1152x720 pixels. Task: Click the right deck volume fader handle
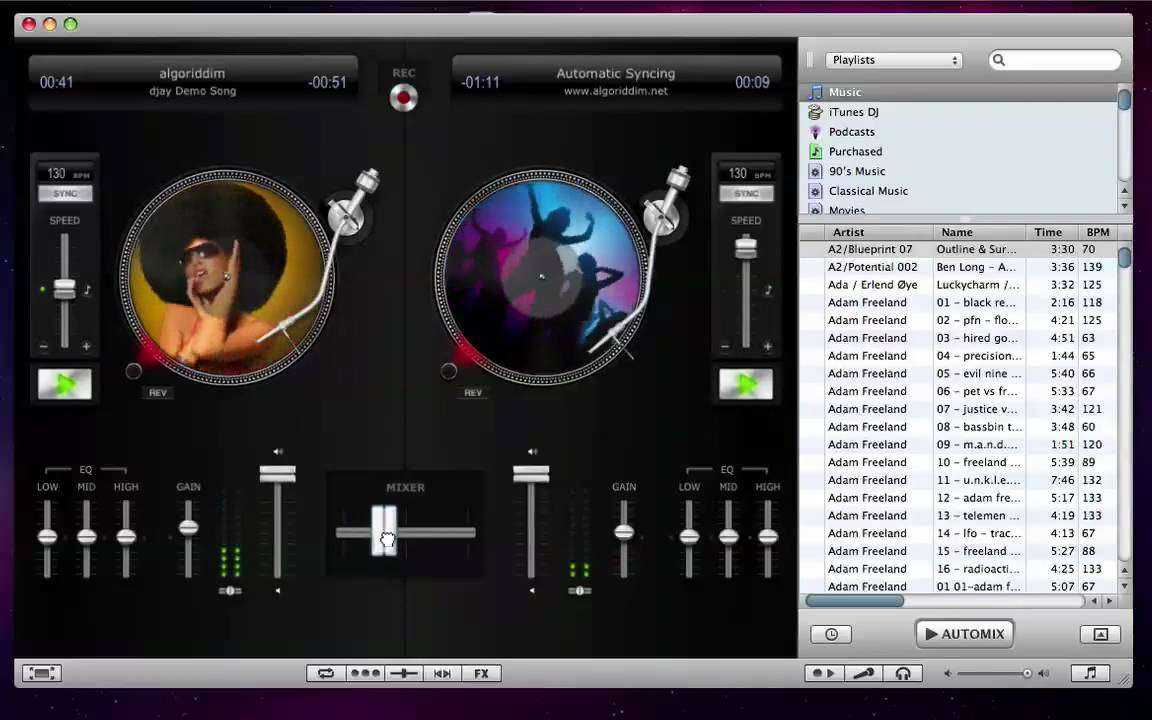click(x=531, y=474)
